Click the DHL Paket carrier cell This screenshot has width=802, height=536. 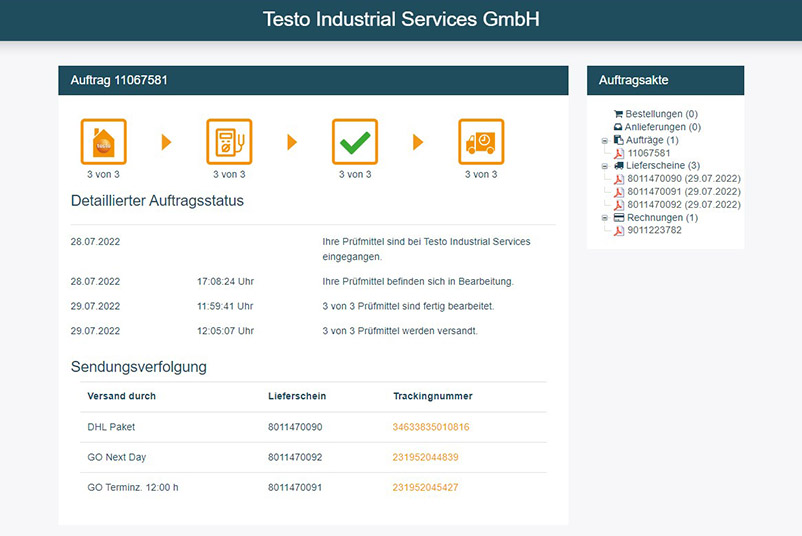click(111, 427)
